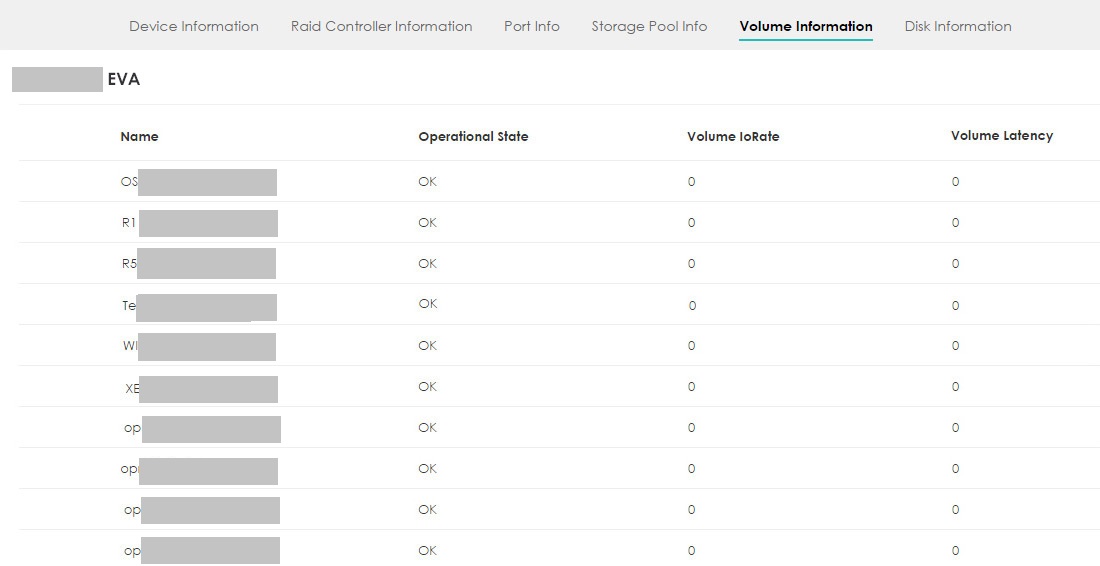Switch to Raid Controller Information tab
This screenshot has width=1100, height=566.
381,26
